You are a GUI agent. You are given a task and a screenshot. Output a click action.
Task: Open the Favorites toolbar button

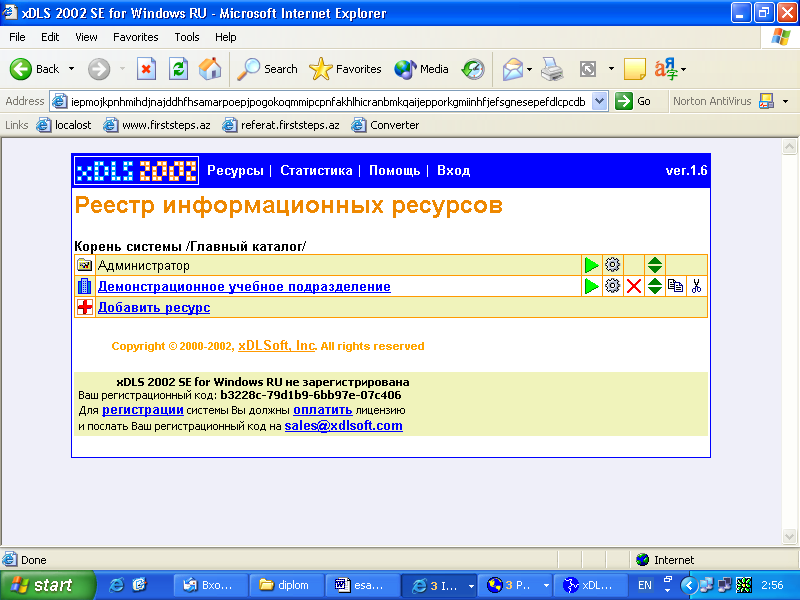tap(345, 69)
